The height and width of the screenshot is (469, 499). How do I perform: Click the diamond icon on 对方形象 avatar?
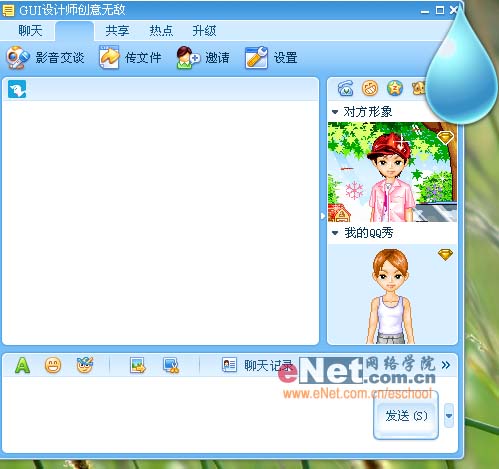446,137
